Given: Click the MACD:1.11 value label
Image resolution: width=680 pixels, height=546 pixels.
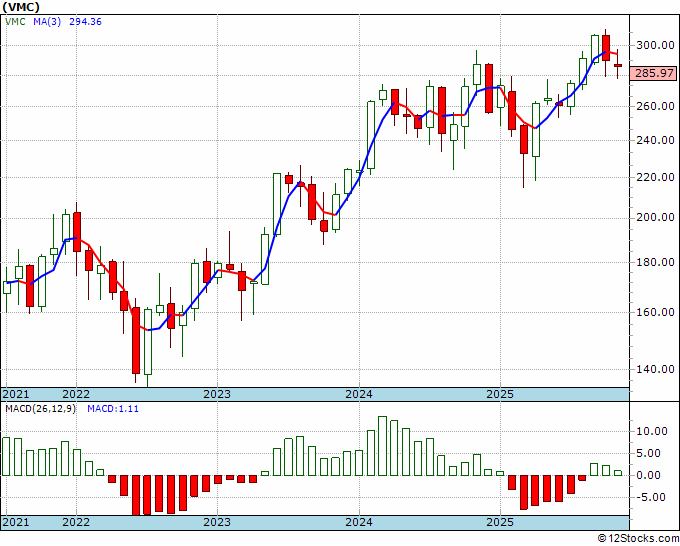Looking at the screenshot, I should [113, 409].
